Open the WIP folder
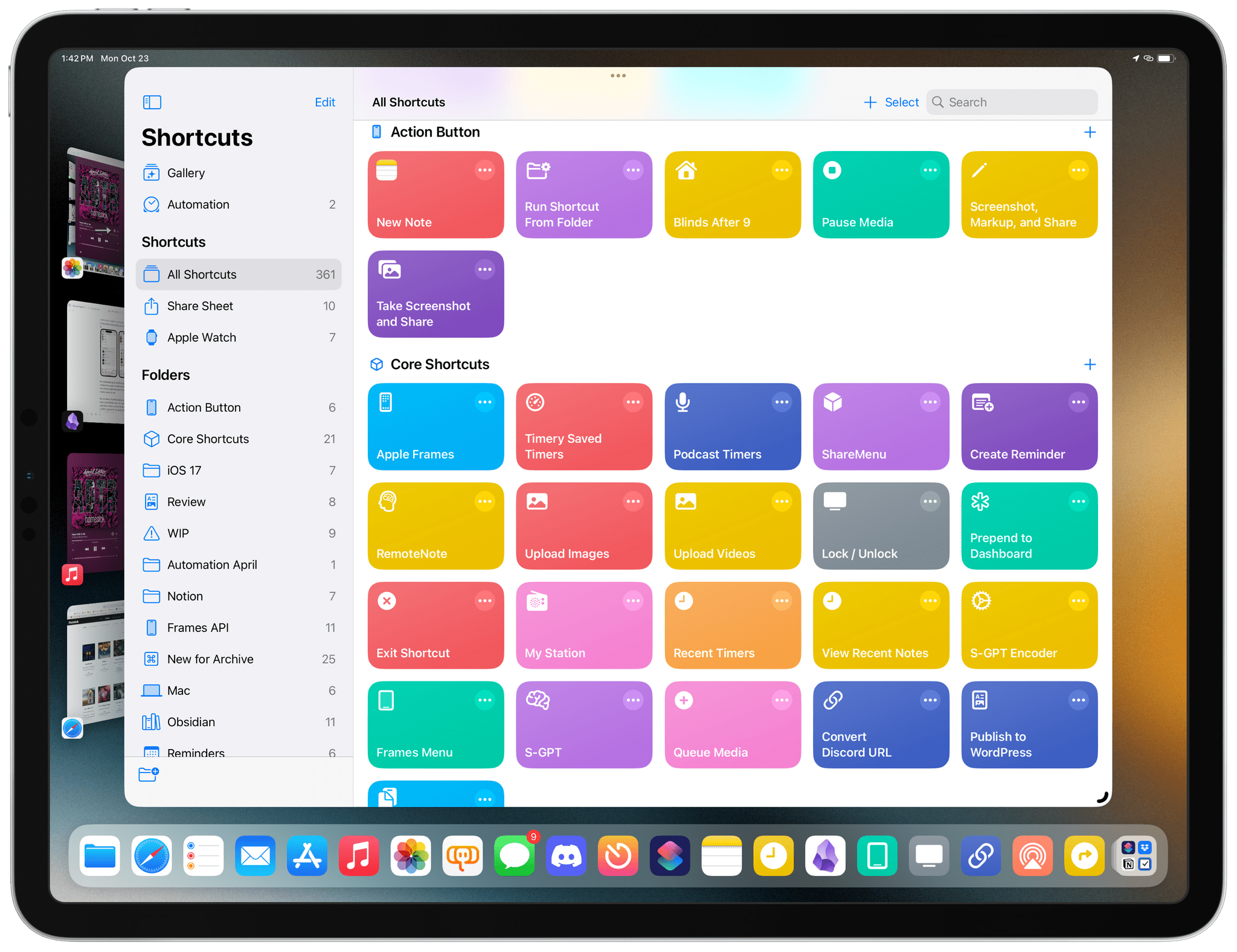 pos(239,533)
